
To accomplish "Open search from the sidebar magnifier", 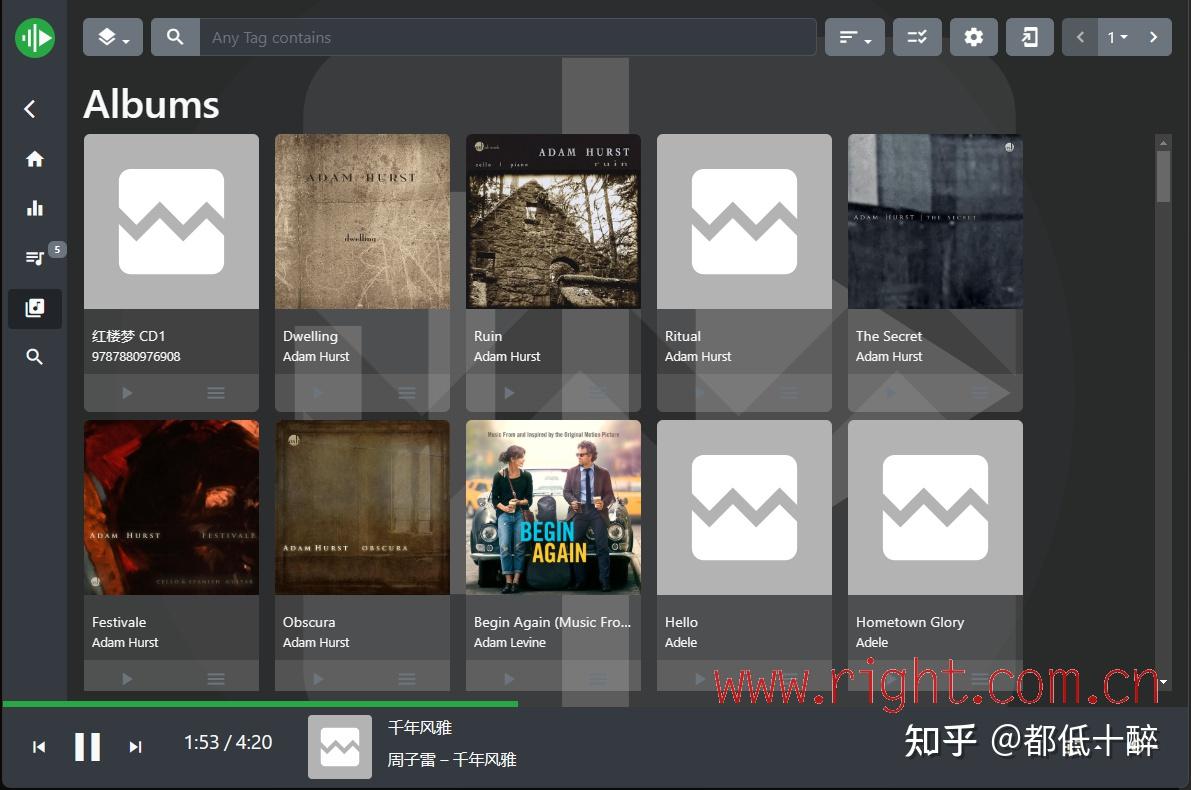I will 34,357.
